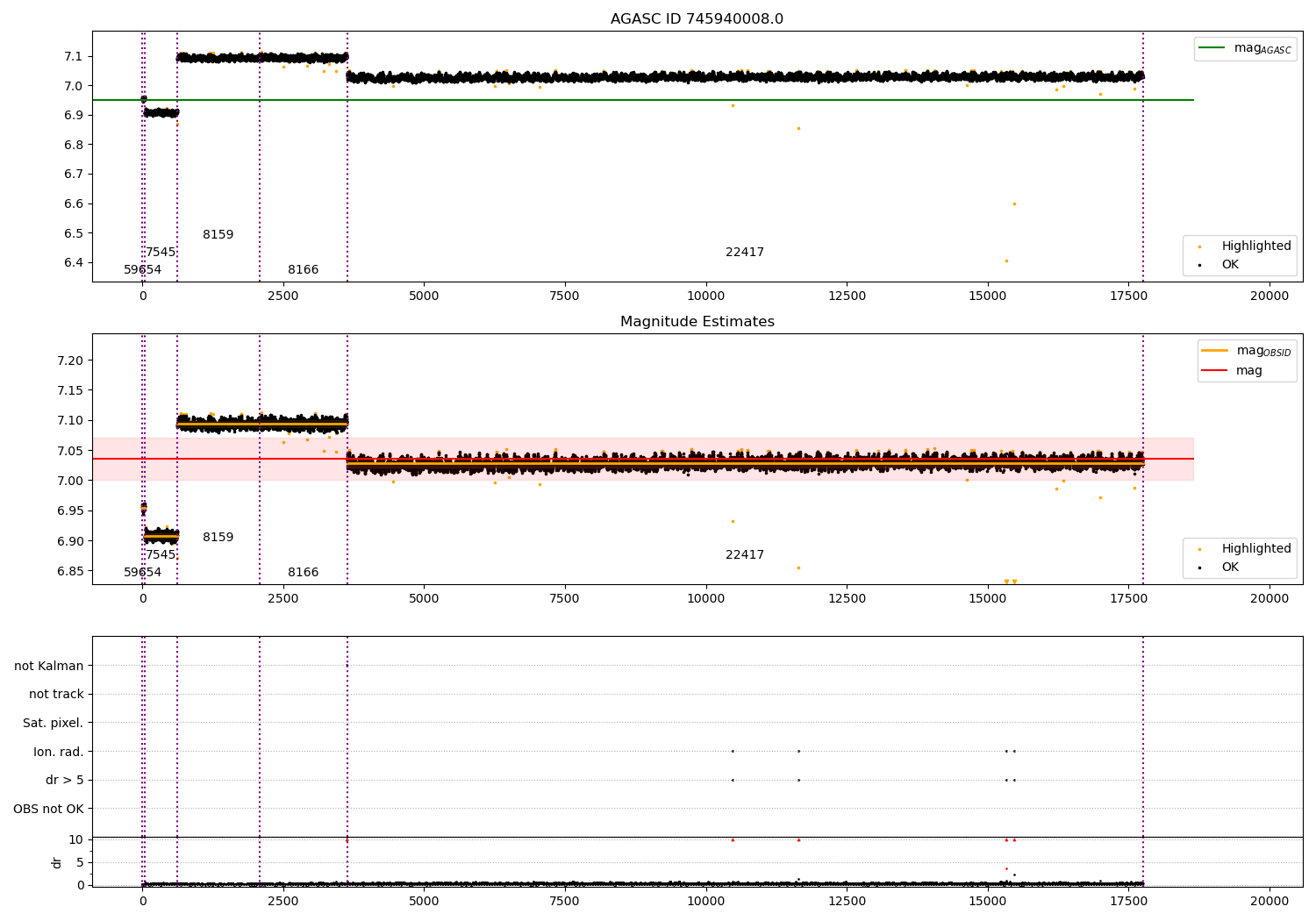Click the 6.7 y-axis tick in top plot
Viewport: 1316px width, 921px height.
pyautogui.click(x=74, y=175)
